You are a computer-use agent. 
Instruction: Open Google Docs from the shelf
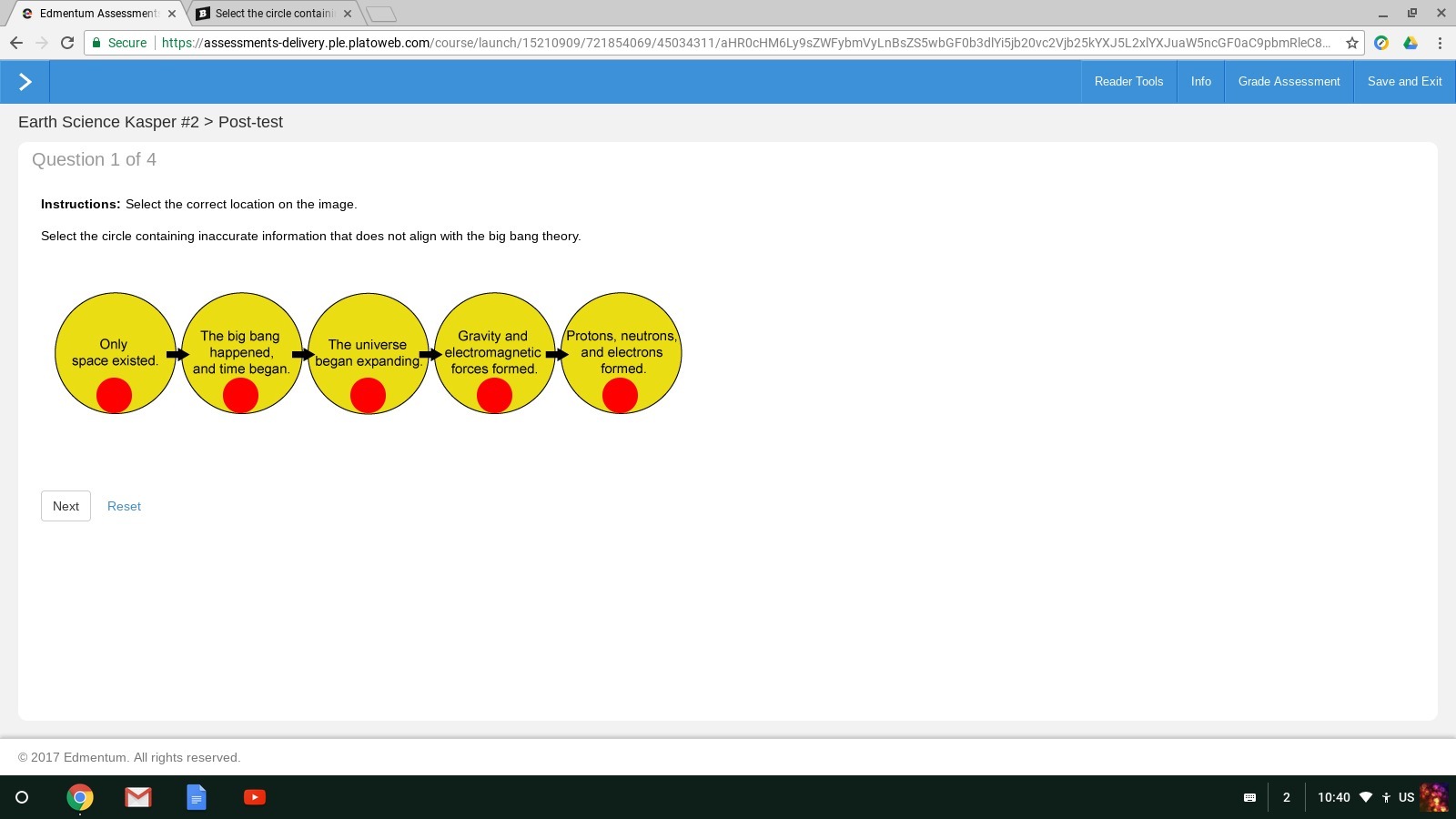point(197,797)
